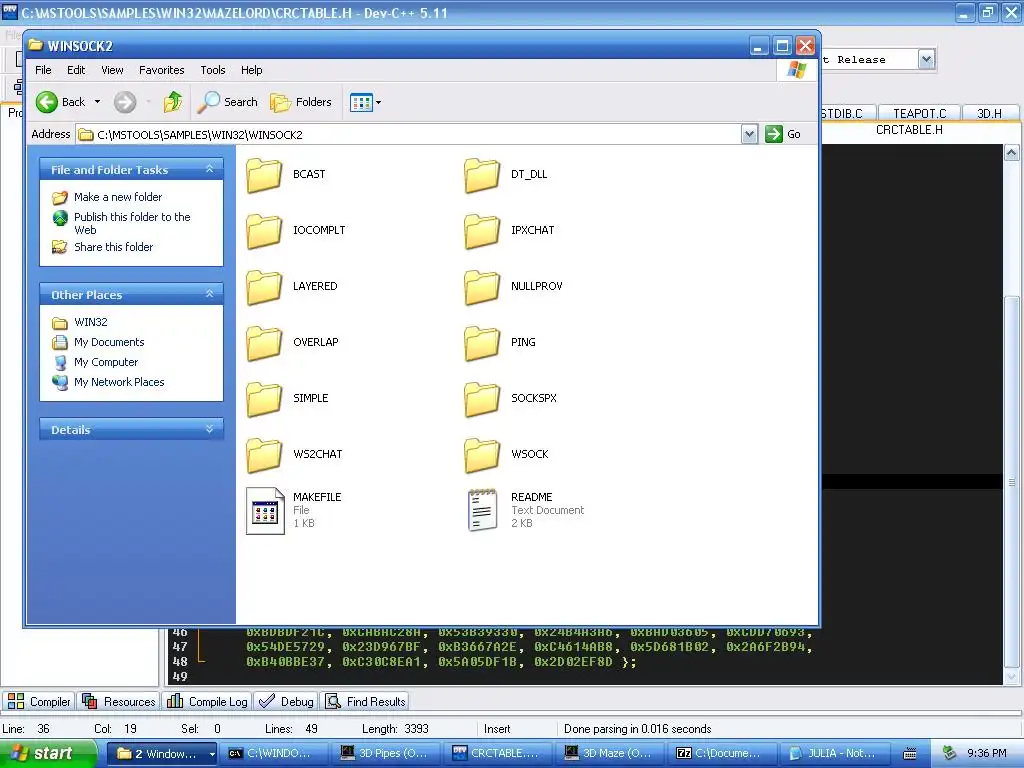
Task: Open My Network Places link
Action: point(119,382)
